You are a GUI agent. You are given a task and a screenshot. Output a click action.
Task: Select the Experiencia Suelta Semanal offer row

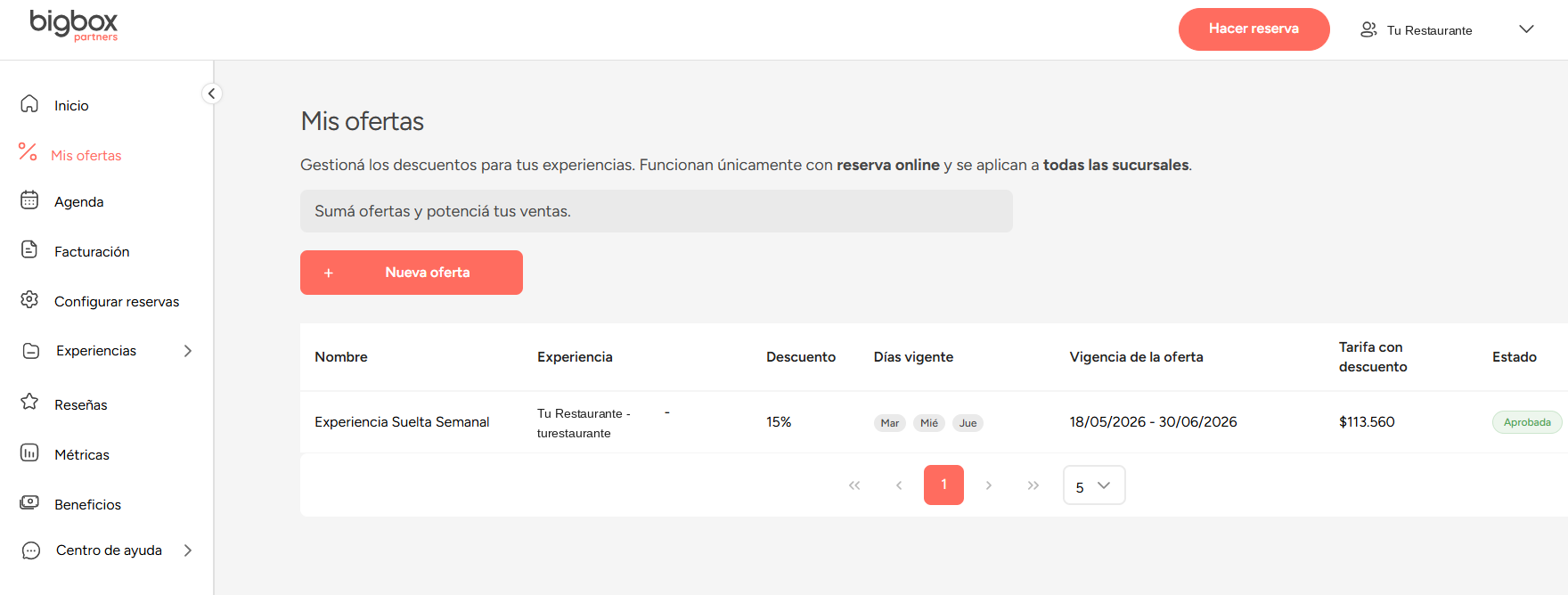point(934,422)
